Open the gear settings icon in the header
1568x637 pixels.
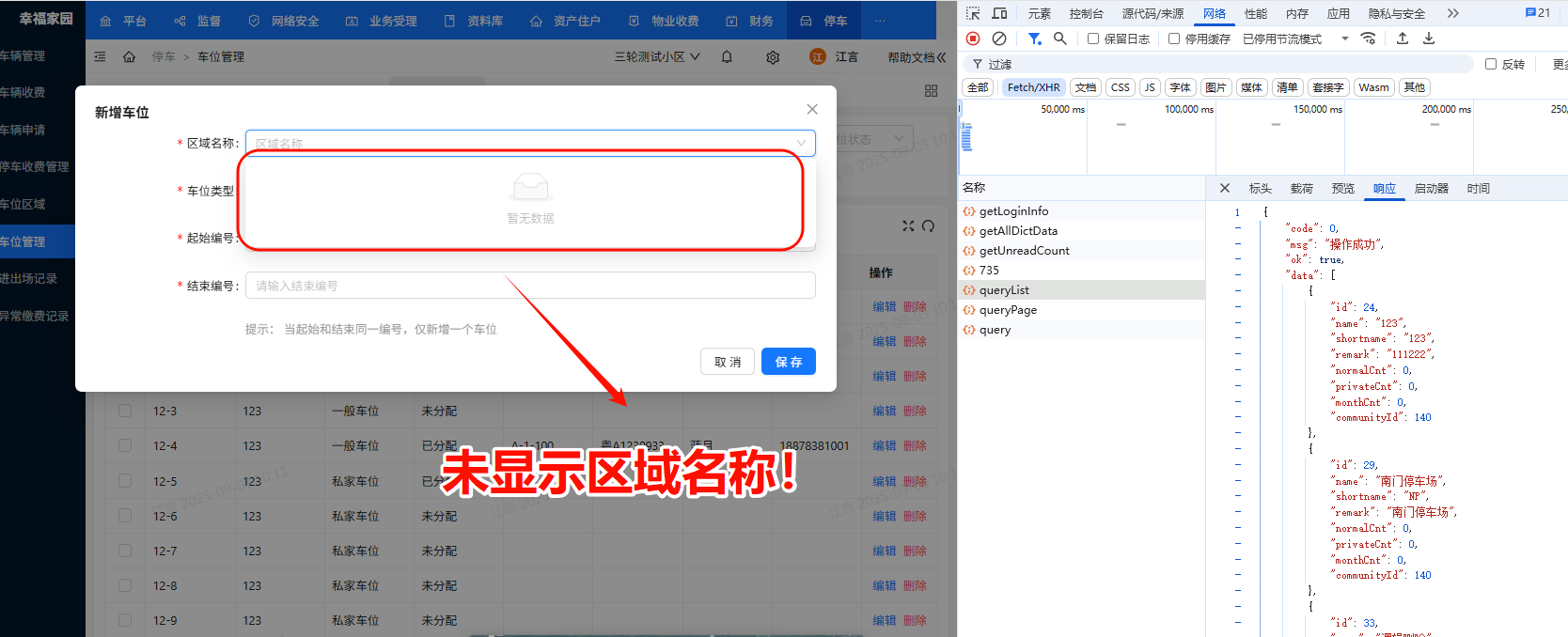click(x=773, y=57)
